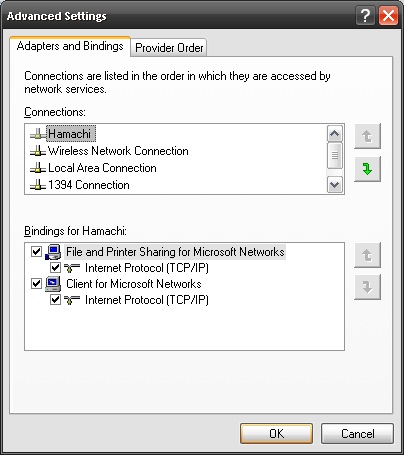Screen dimensions: 404x455
Task: Click the Connections list scroll up arrow
Action: click(x=335, y=134)
